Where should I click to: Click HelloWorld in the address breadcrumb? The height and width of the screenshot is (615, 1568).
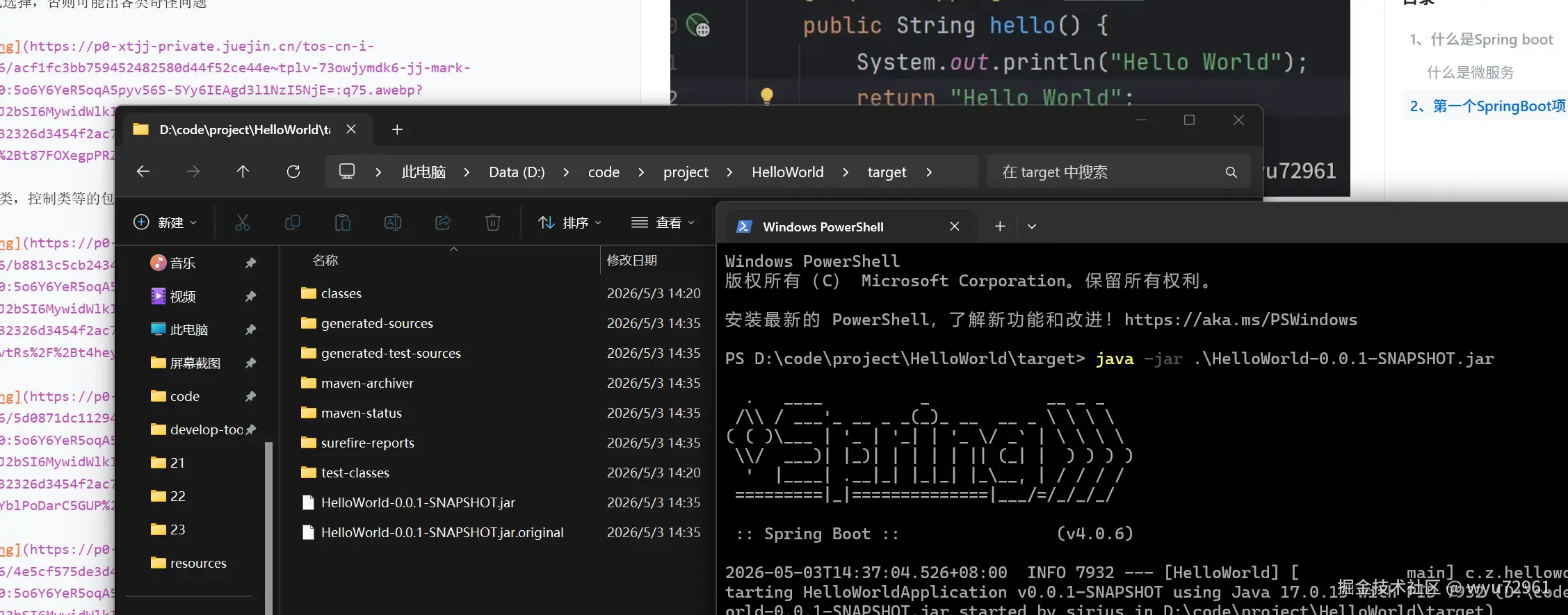coord(788,172)
